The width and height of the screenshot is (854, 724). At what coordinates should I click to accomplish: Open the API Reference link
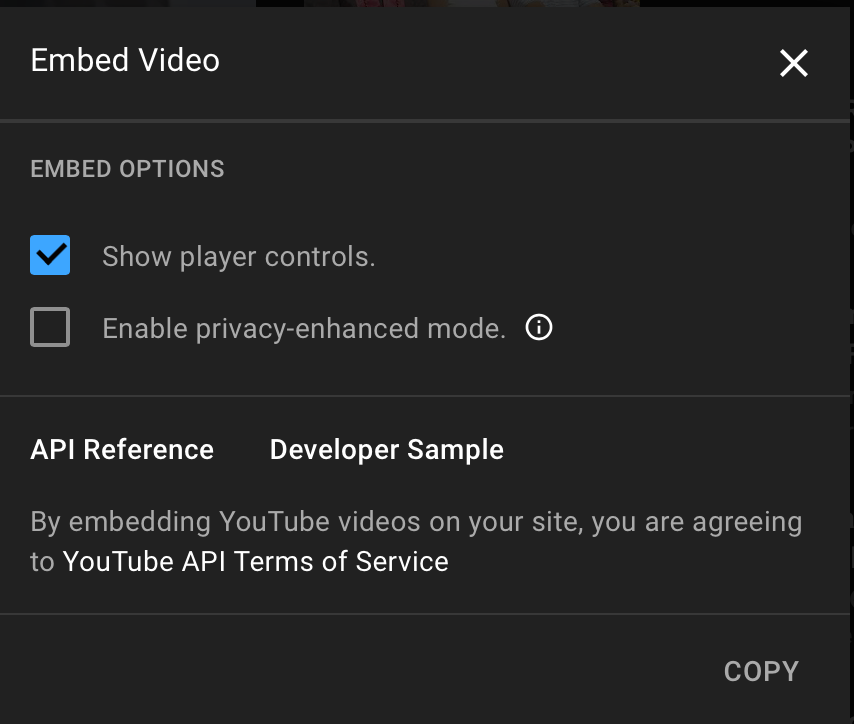(x=122, y=450)
